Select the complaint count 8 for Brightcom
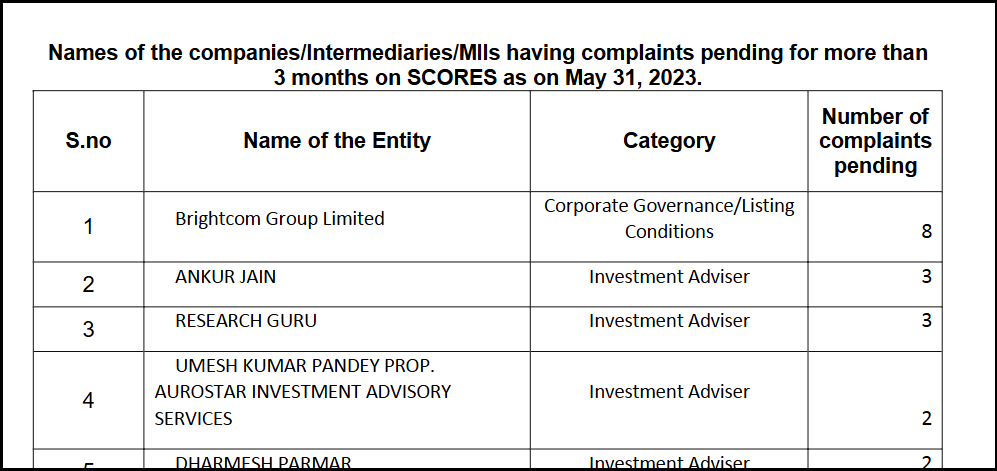997x471 pixels. point(926,231)
